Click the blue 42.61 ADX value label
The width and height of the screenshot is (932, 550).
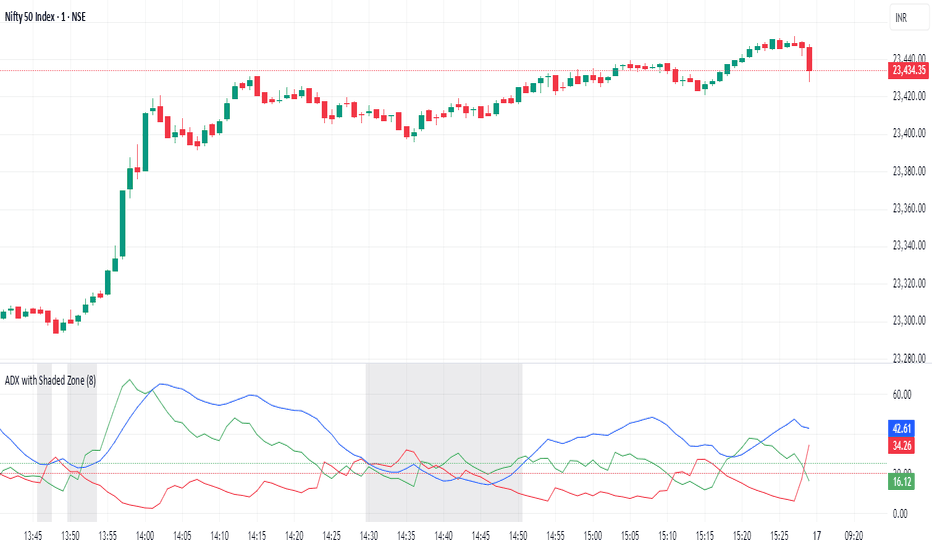(902, 428)
